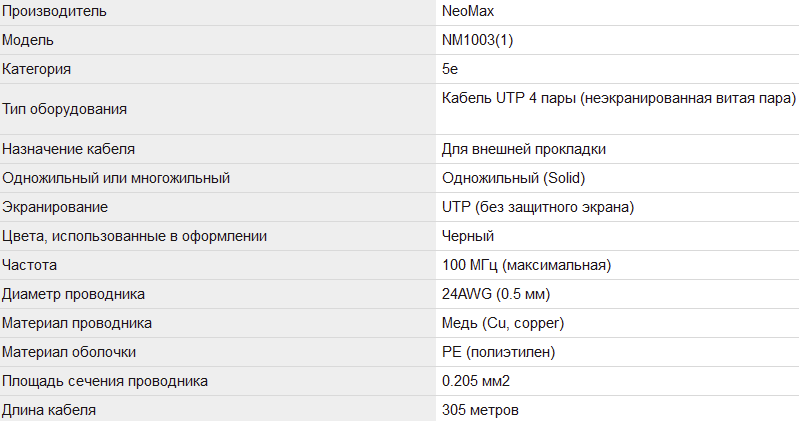Select the model value "NM1003(1)"
The height and width of the screenshot is (421, 799).
[478, 41]
